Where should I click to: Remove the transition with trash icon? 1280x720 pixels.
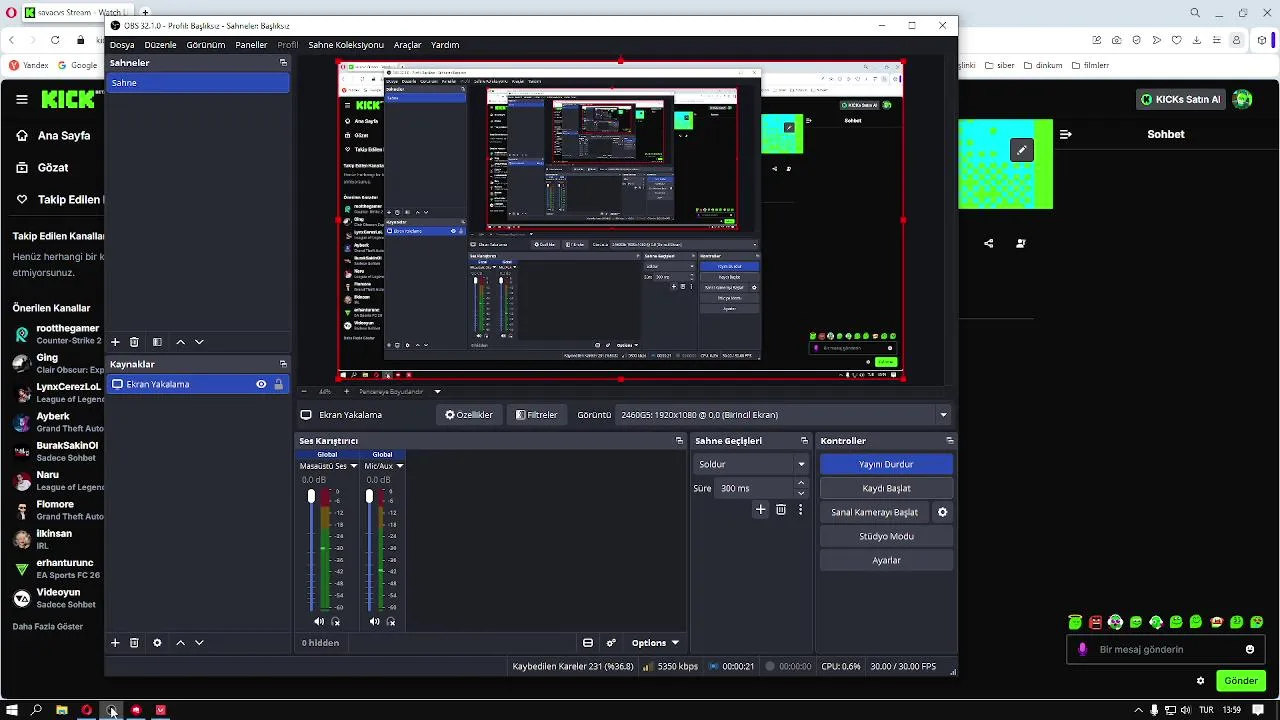(x=781, y=510)
